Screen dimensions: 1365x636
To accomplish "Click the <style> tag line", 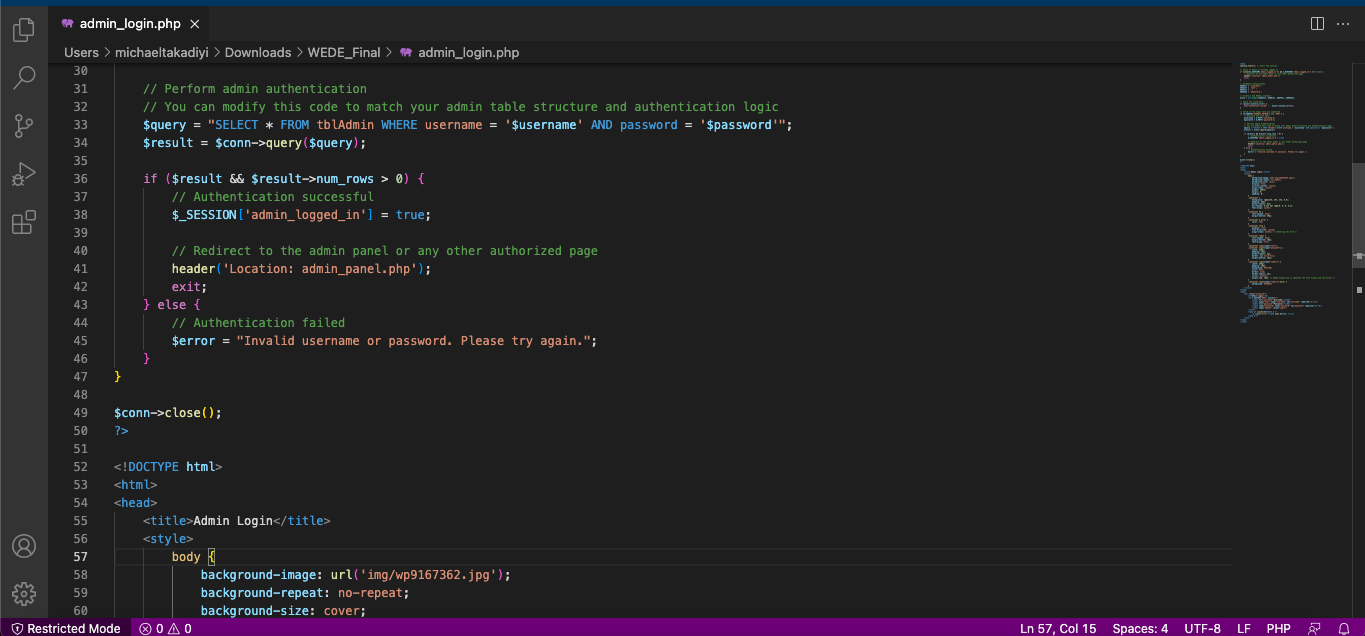I will tap(168, 539).
